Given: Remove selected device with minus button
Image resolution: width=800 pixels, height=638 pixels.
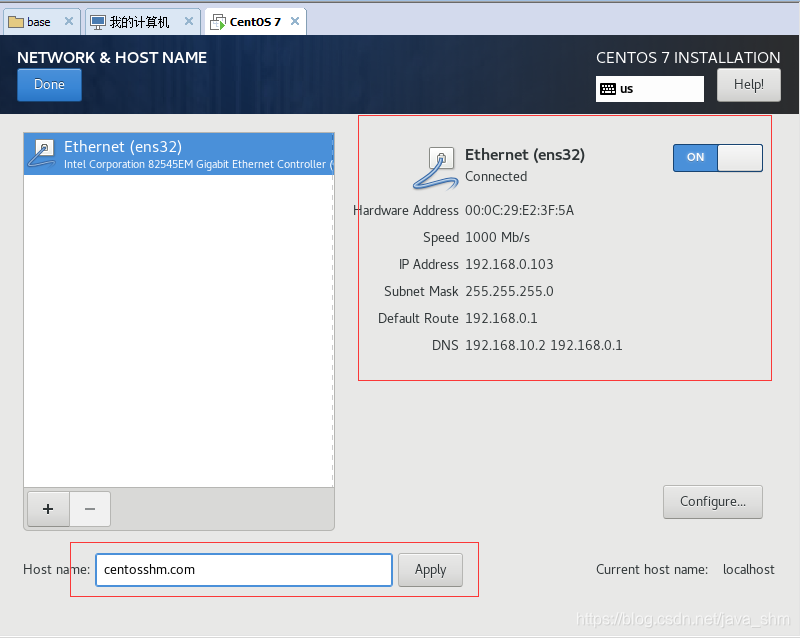Looking at the screenshot, I should [90, 509].
